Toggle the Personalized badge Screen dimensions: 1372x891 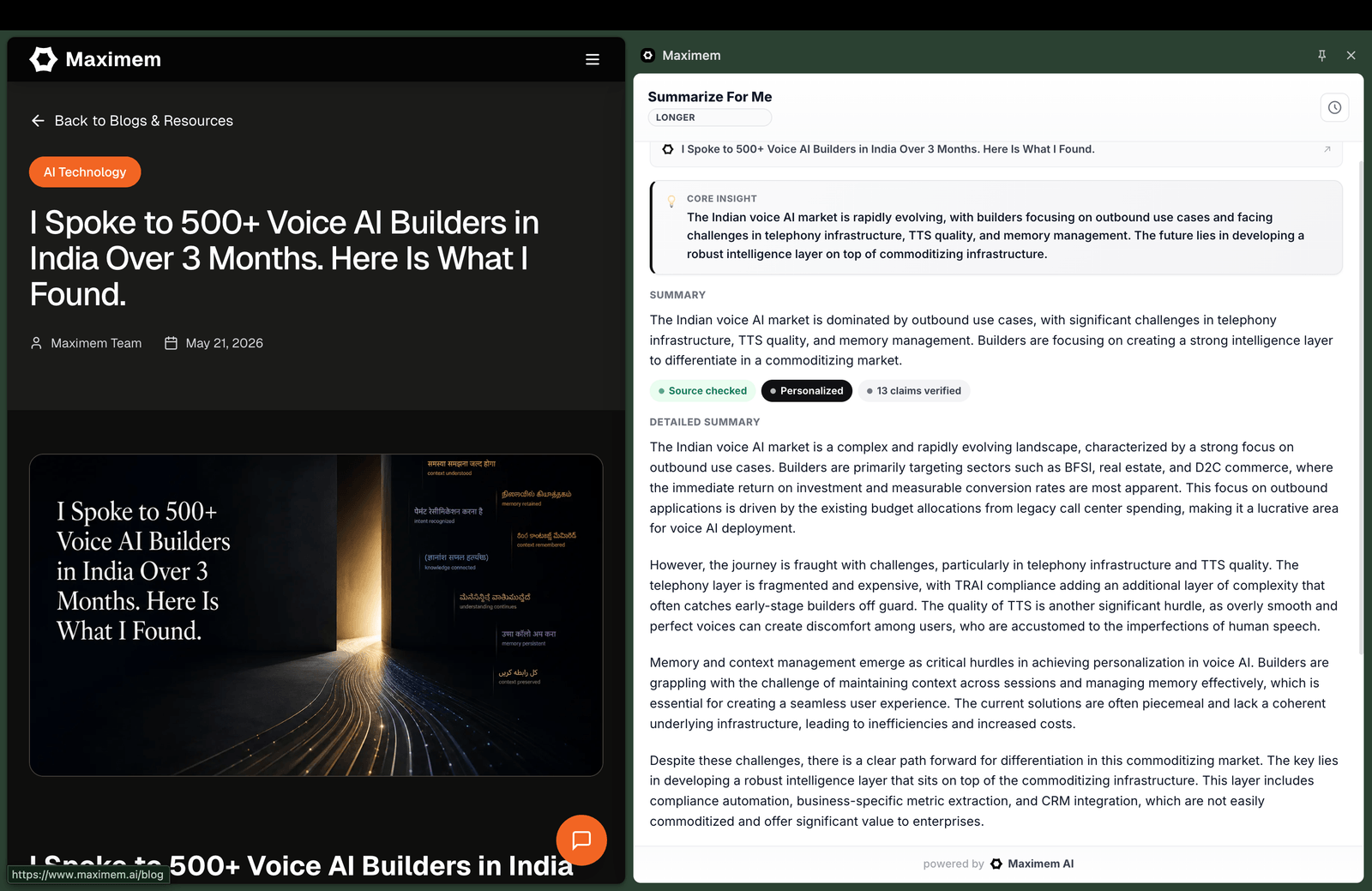tap(806, 391)
